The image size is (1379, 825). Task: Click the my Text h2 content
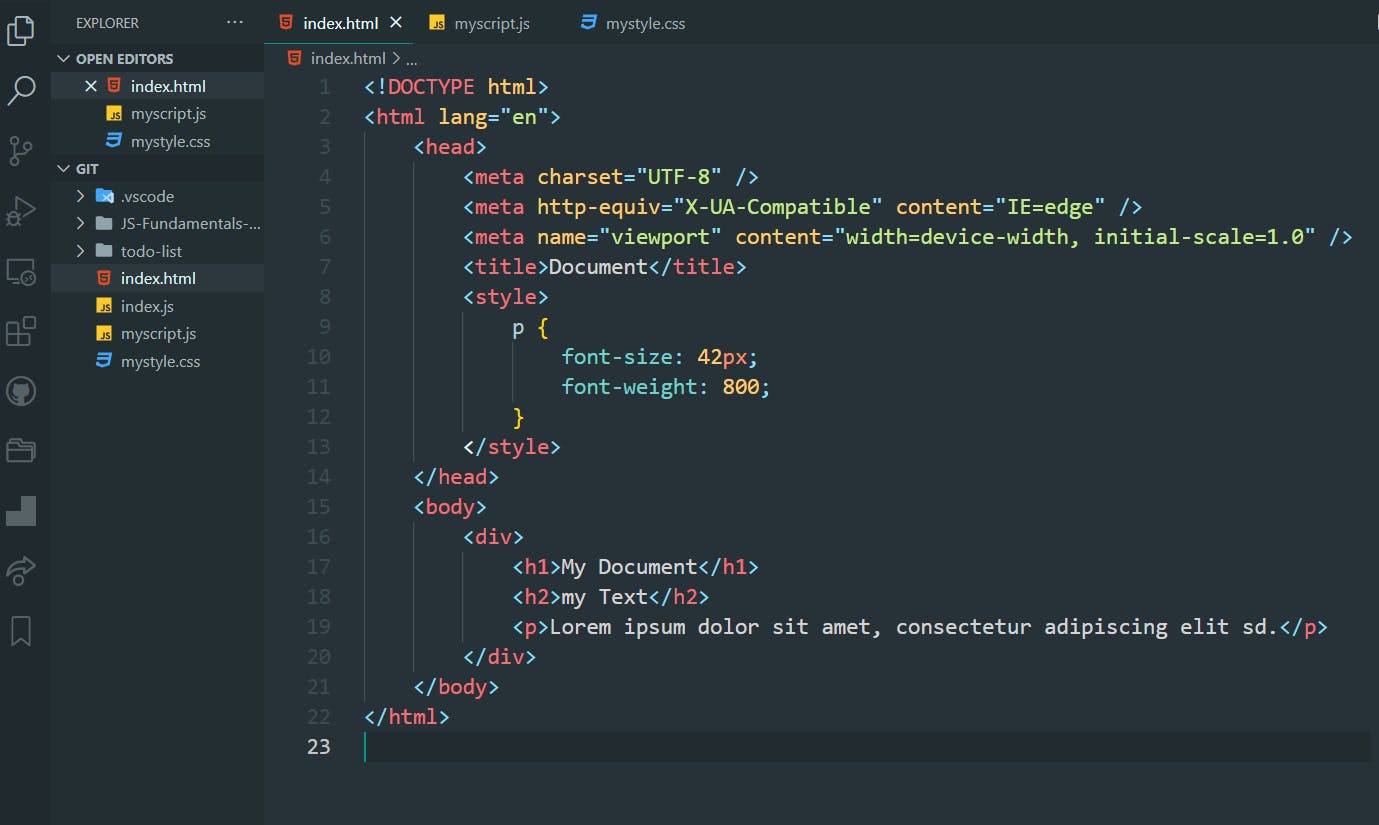pyautogui.click(x=605, y=597)
